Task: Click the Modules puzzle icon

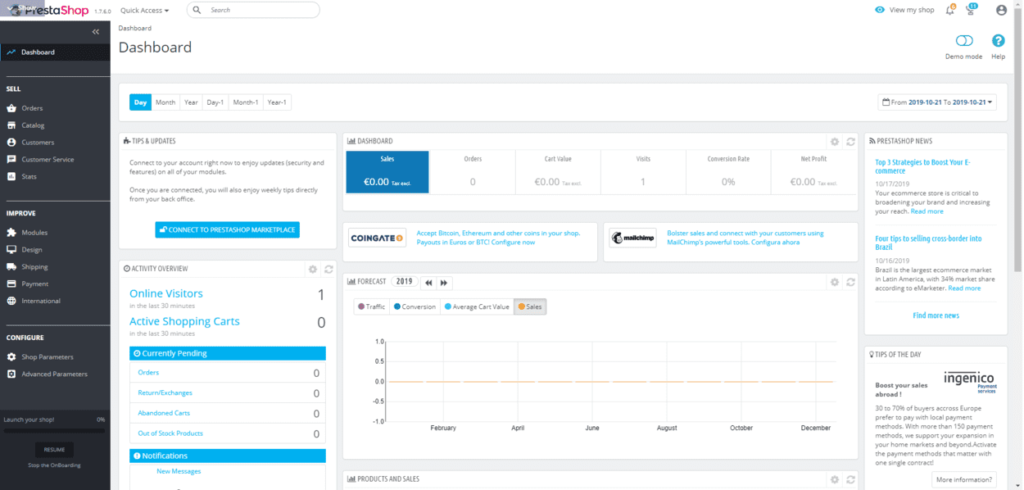Action: (11, 233)
